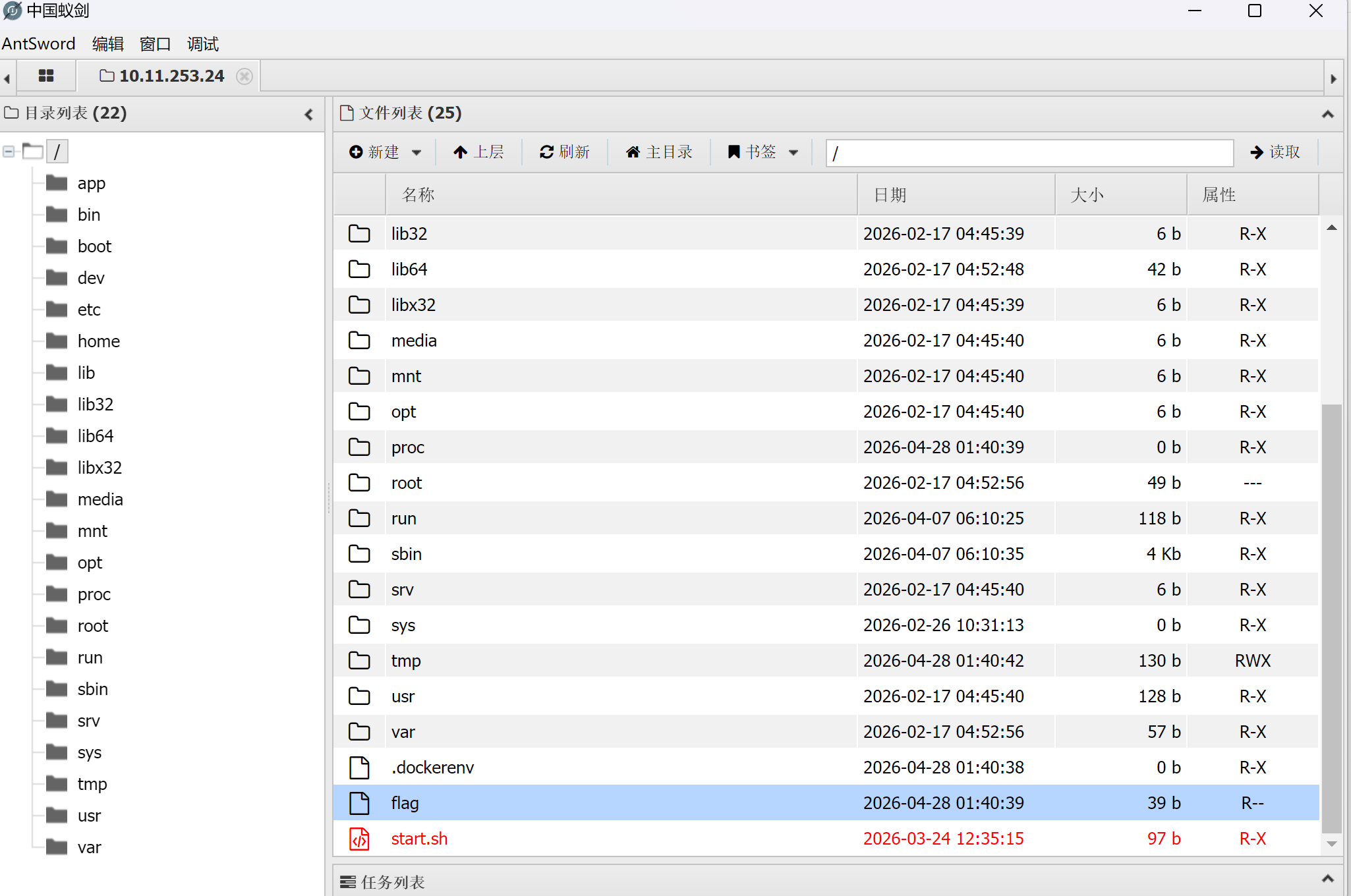Screen dimensions: 1351x896
Task: Click run folder icon in file list
Action: [359, 518]
